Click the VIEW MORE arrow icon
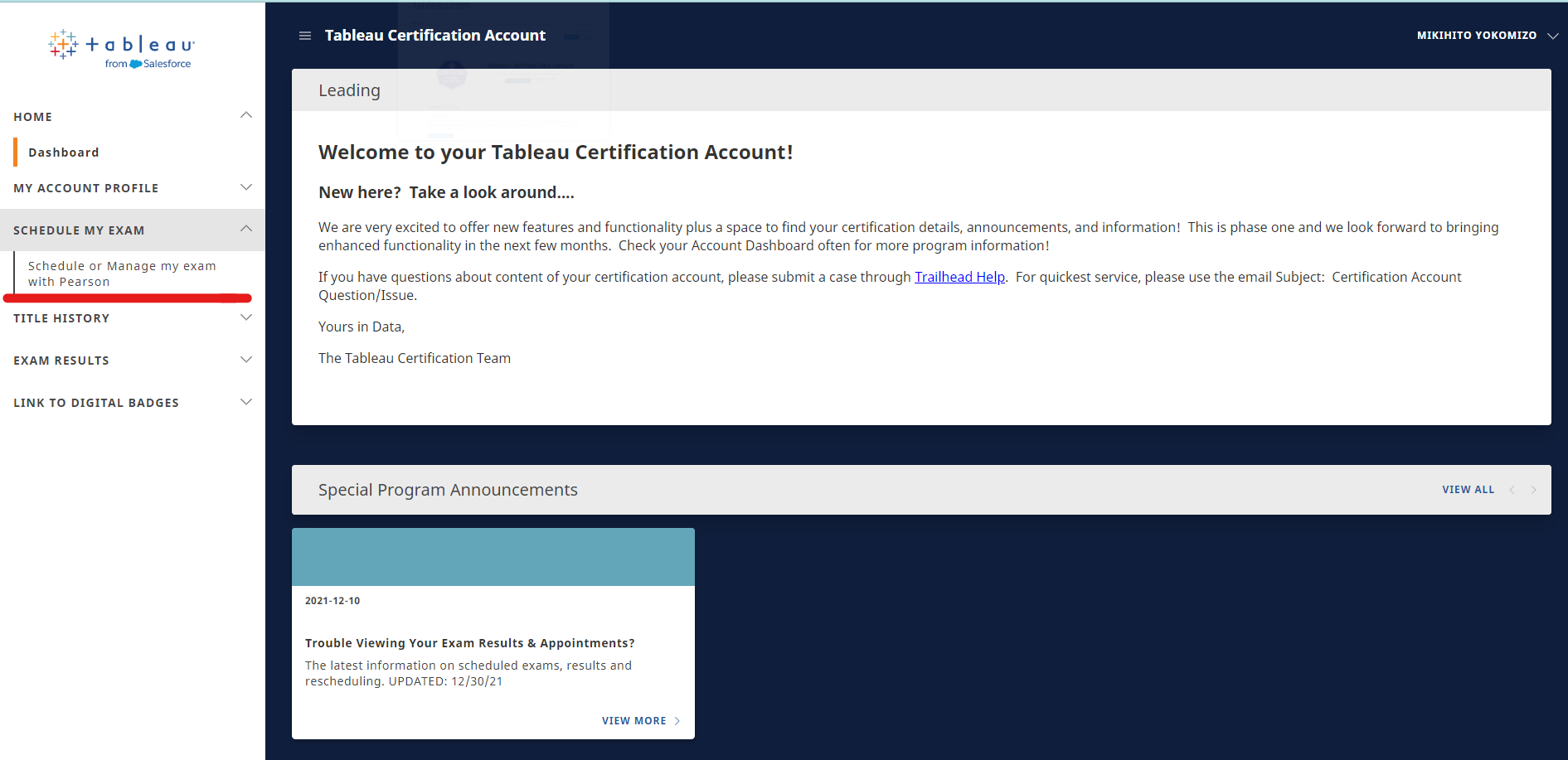 tap(677, 721)
